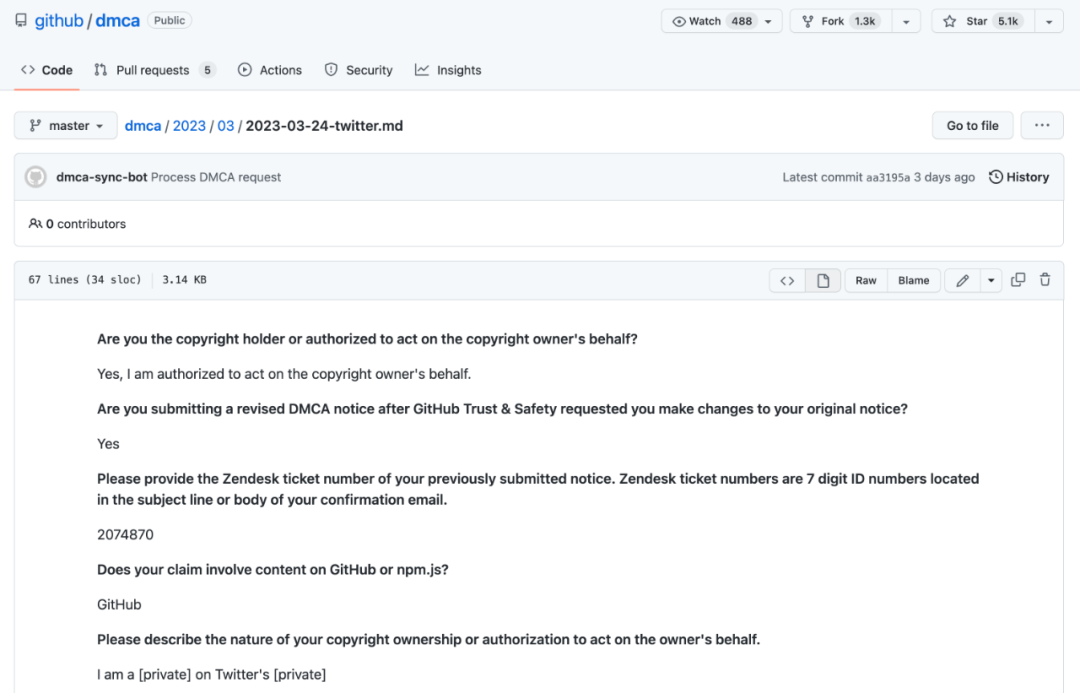The width and height of the screenshot is (1080, 693).
Task: Open the Raw file view
Action: [x=866, y=281]
